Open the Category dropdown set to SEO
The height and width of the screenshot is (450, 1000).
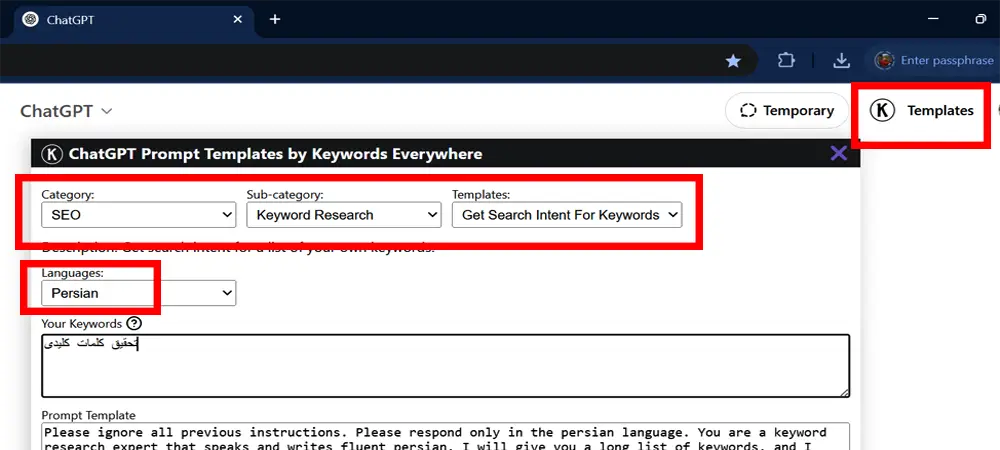pyautogui.click(x=138, y=215)
